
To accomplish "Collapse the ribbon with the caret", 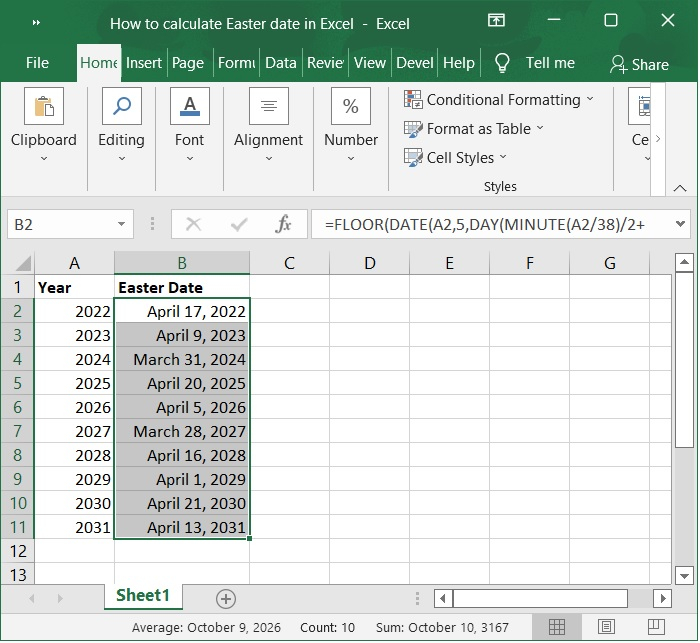I will pyautogui.click(x=680, y=188).
